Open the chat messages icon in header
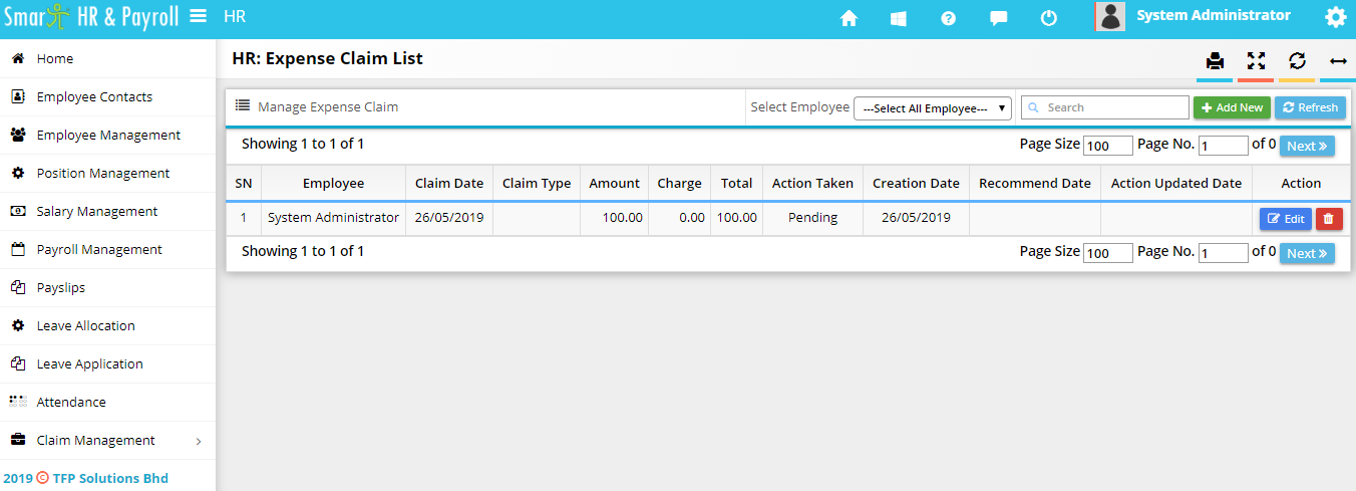The height and width of the screenshot is (491, 1356). [x=998, y=18]
